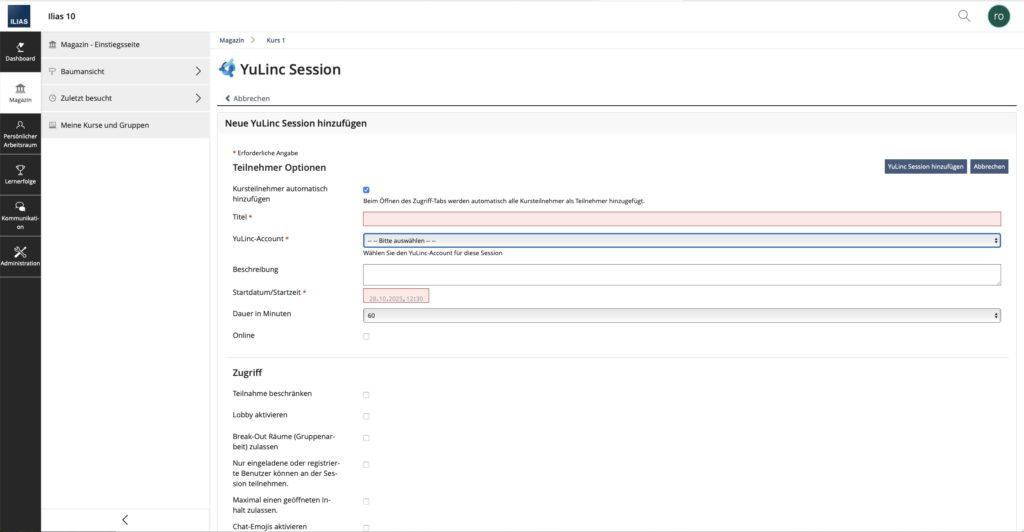Screen dimensions: 1024x532
Task: Open Persönlicher Arbeitsraum icon
Action: pos(20,134)
